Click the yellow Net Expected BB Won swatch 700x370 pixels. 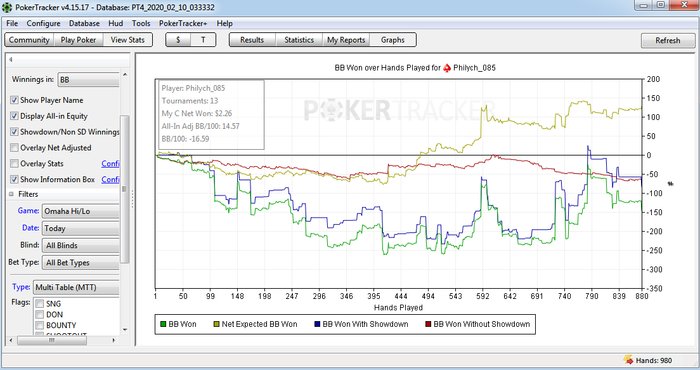pyautogui.click(x=217, y=324)
